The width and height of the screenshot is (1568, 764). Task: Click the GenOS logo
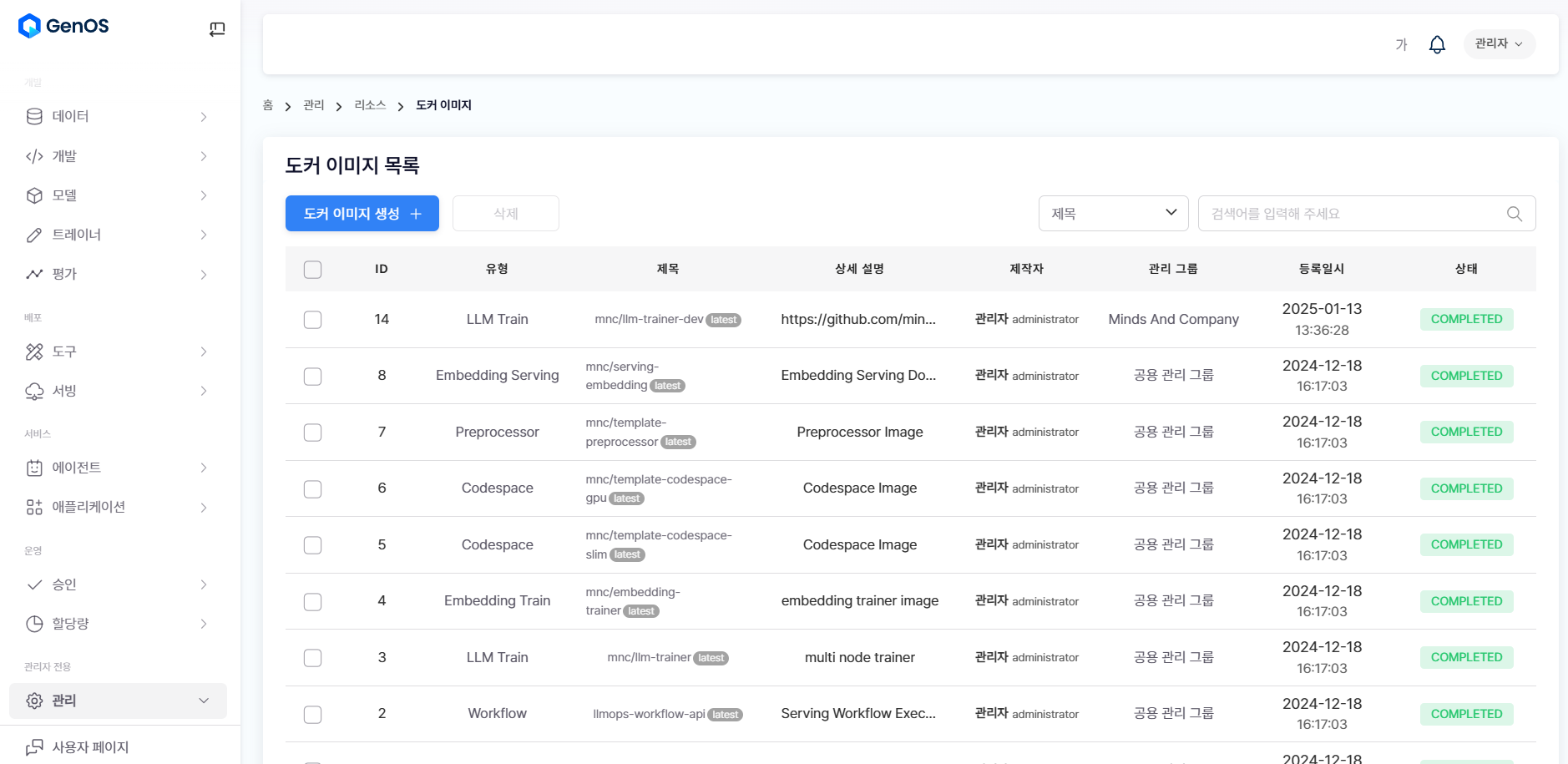63,26
